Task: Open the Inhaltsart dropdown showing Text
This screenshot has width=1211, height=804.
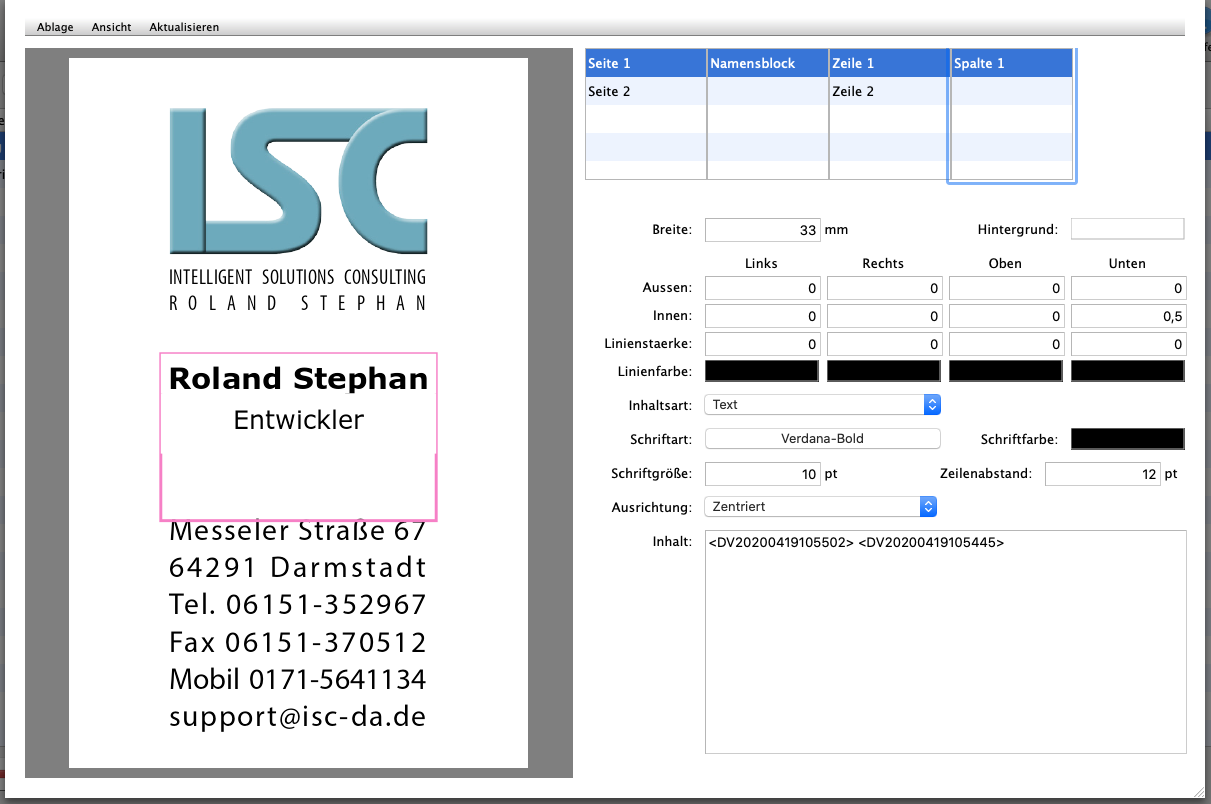Action: pyautogui.click(x=822, y=405)
